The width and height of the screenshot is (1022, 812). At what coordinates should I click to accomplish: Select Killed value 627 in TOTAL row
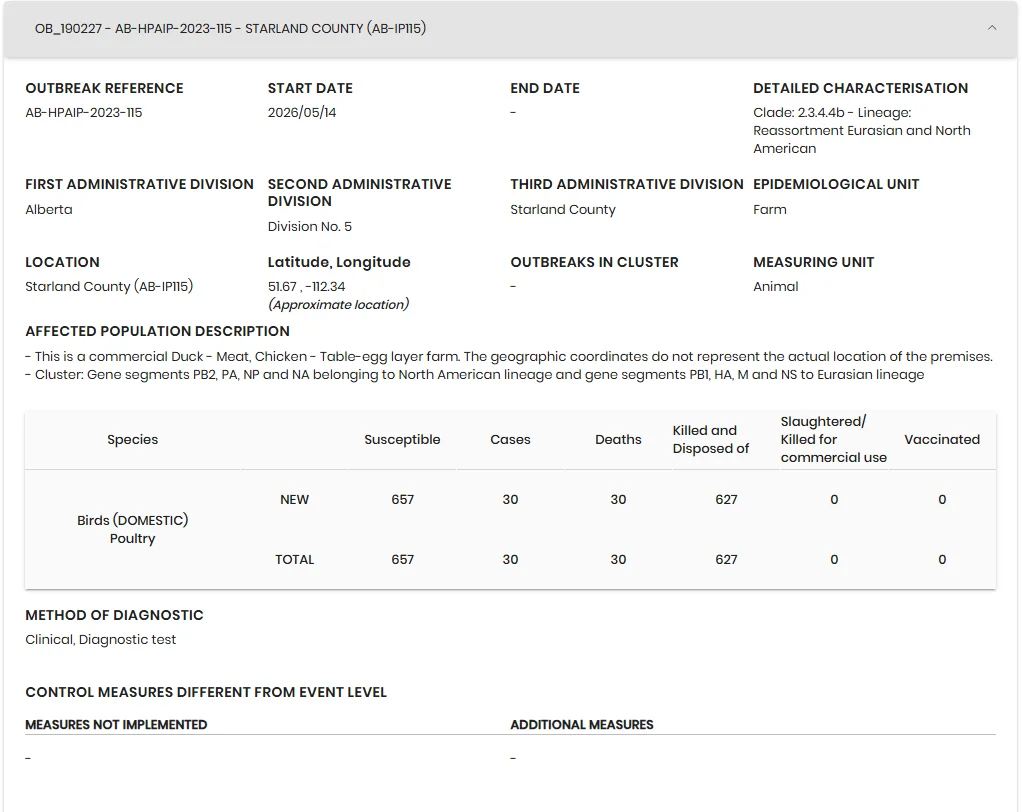(726, 560)
